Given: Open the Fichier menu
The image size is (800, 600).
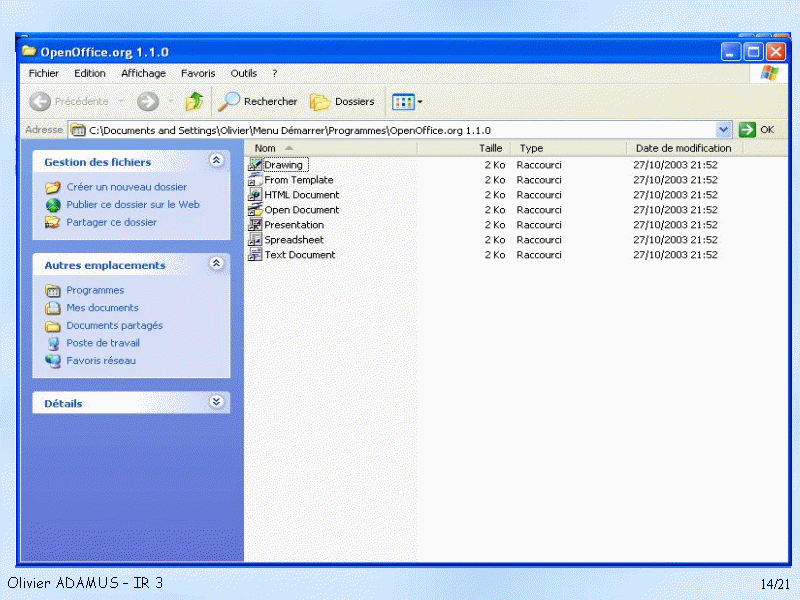Looking at the screenshot, I should [x=43, y=73].
